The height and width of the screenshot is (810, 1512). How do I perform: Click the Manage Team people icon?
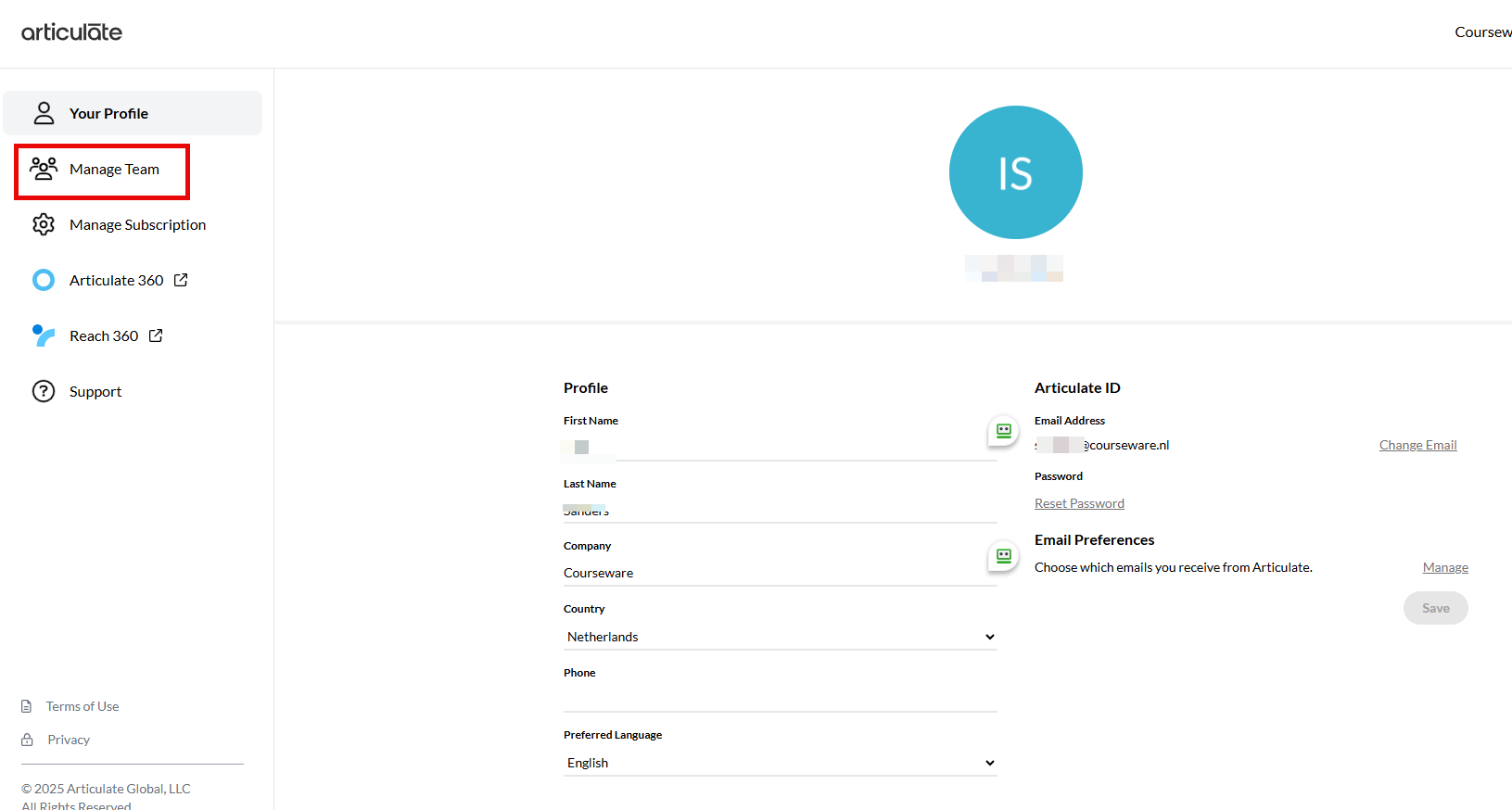[x=44, y=169]
